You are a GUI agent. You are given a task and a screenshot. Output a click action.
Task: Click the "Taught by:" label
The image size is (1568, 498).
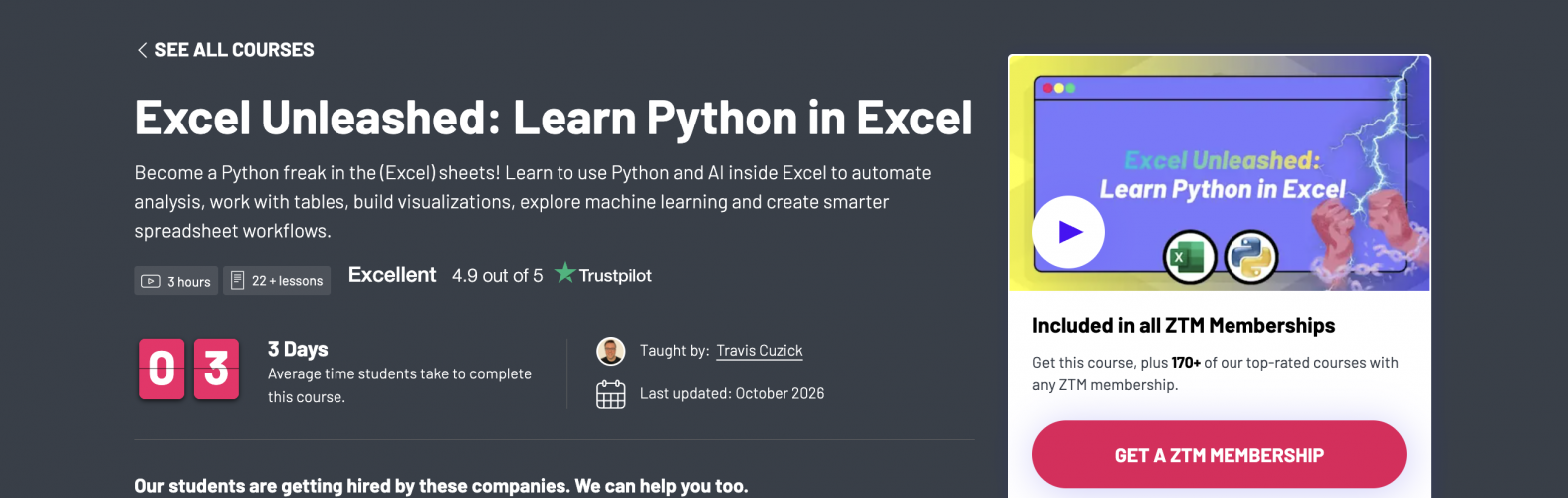675,351
